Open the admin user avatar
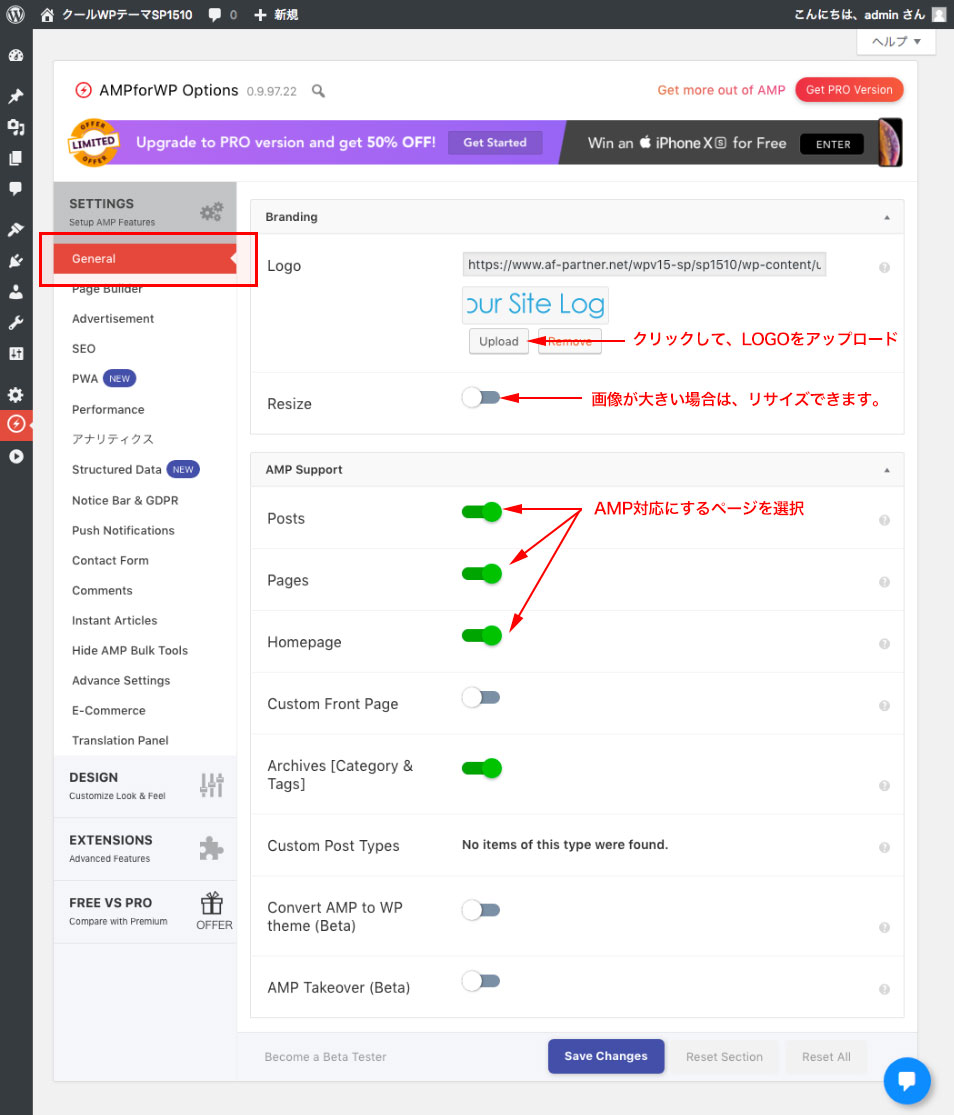 (938, 14)
